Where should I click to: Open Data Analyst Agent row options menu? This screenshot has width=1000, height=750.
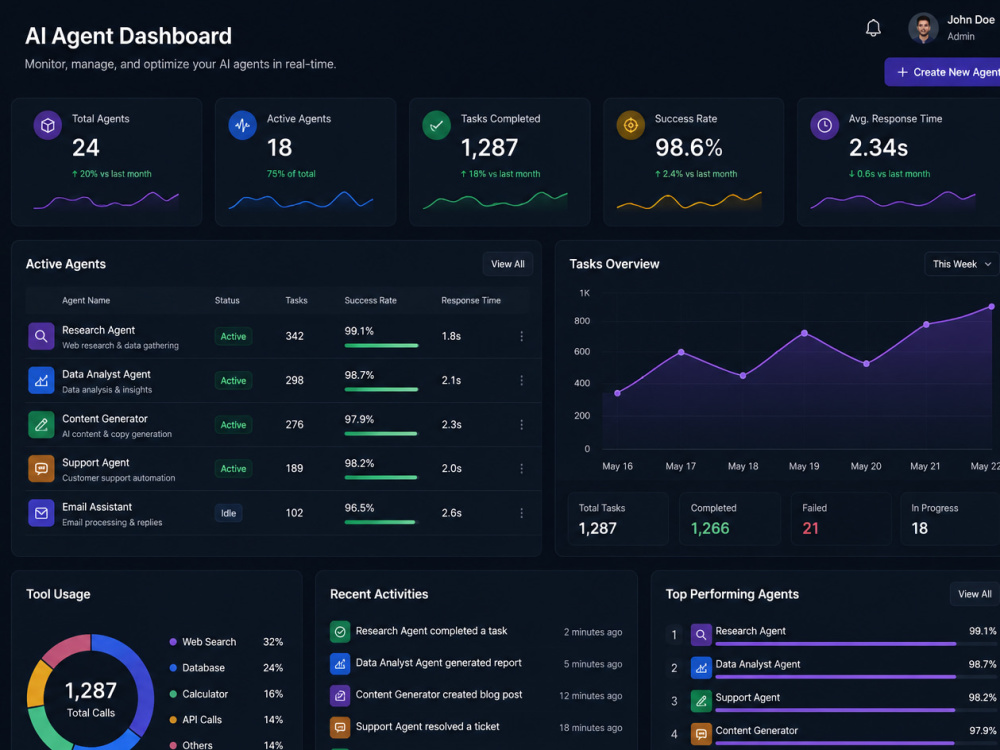[522, 380]
